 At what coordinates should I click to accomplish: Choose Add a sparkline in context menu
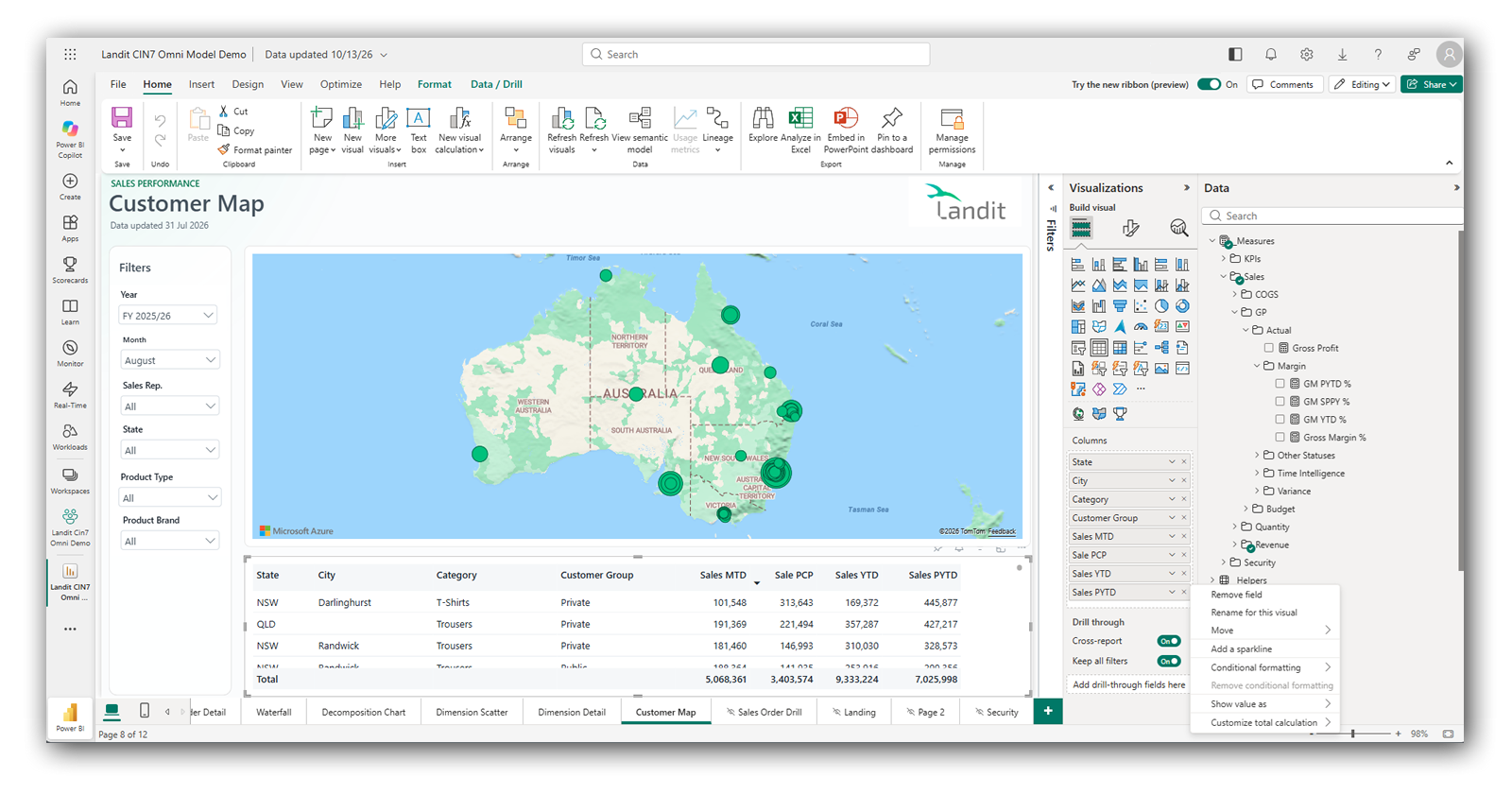(1264, 649)
